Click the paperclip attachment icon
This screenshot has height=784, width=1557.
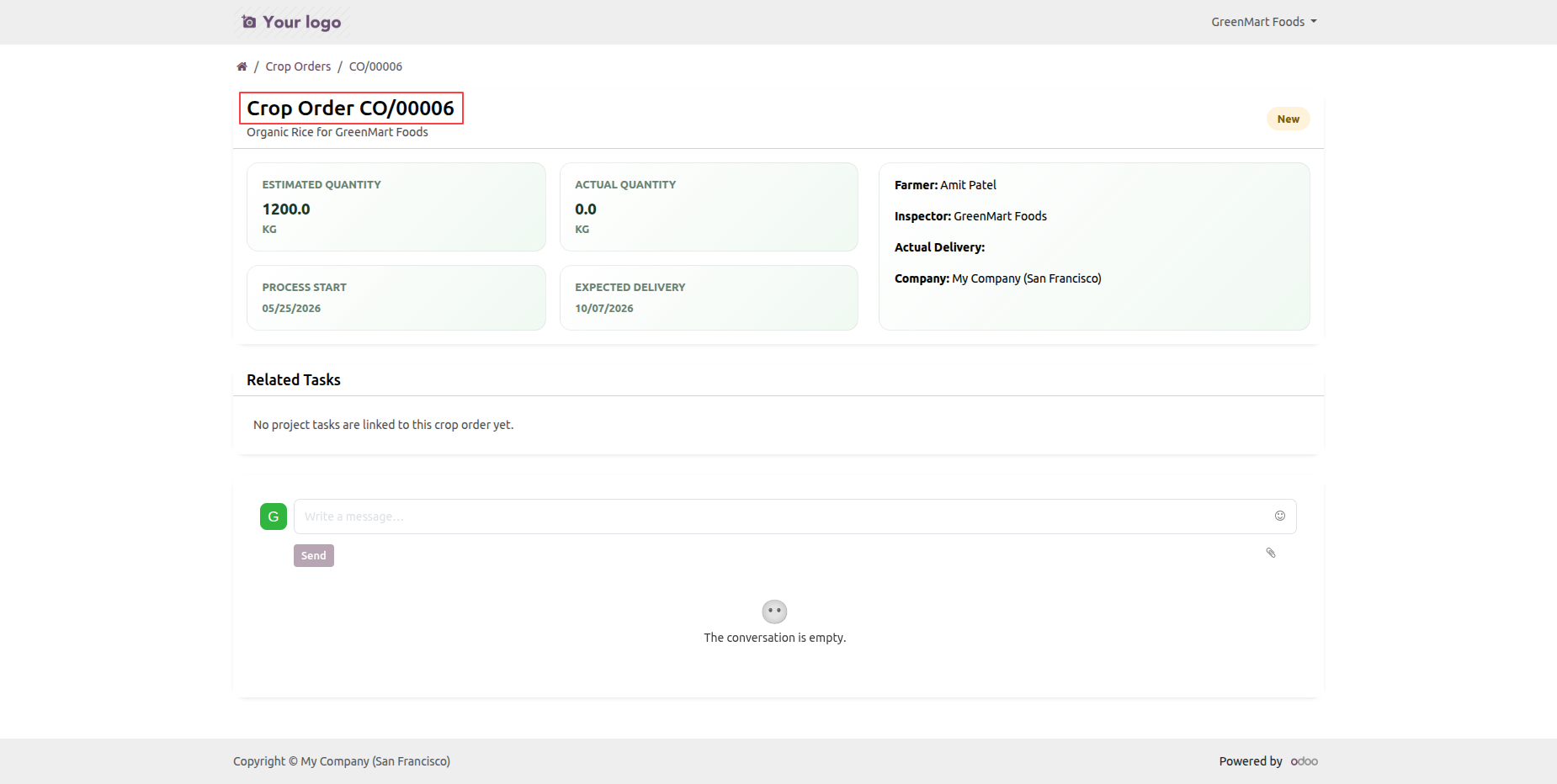1271,553
